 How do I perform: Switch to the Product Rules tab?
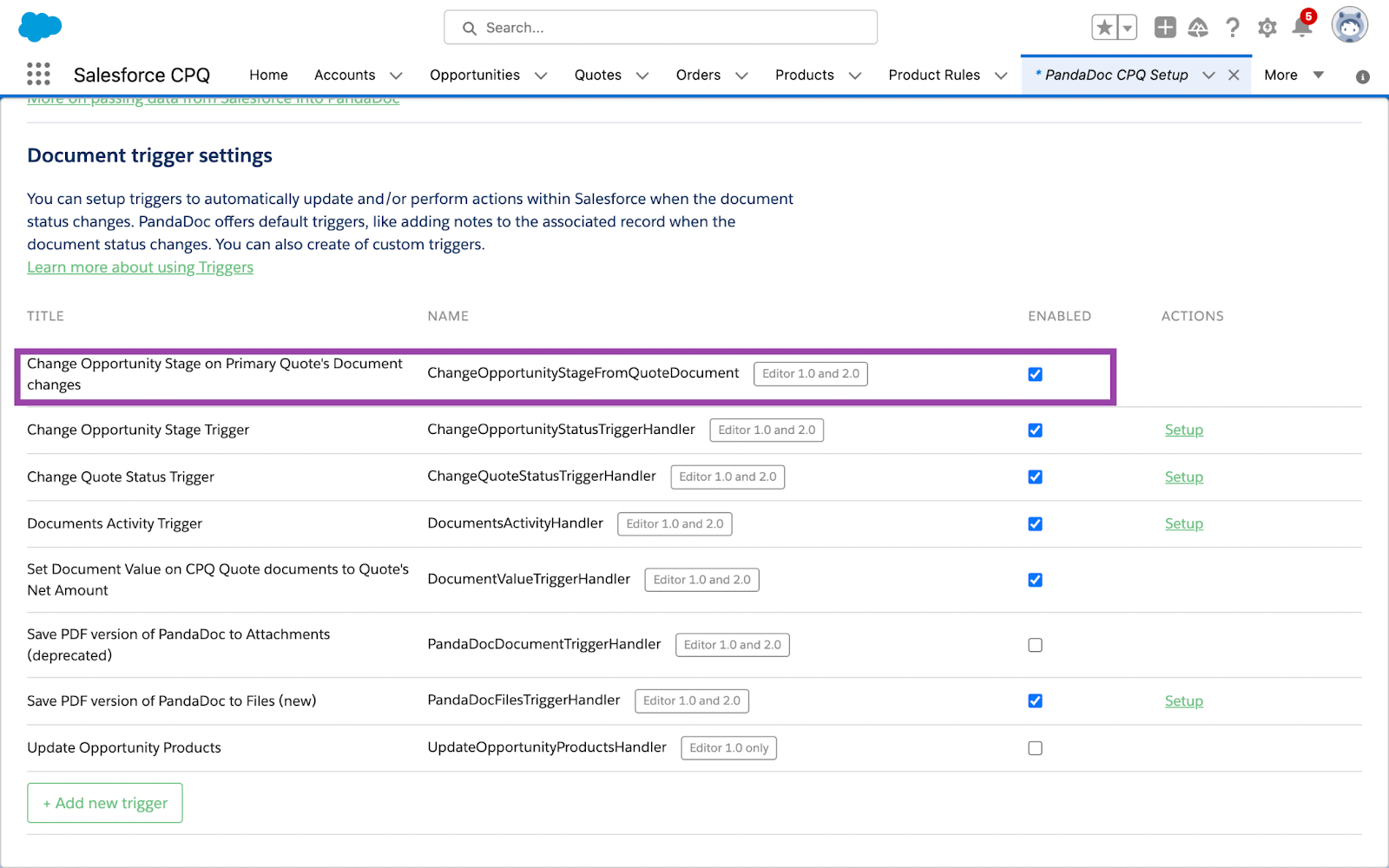pos(934,75)
